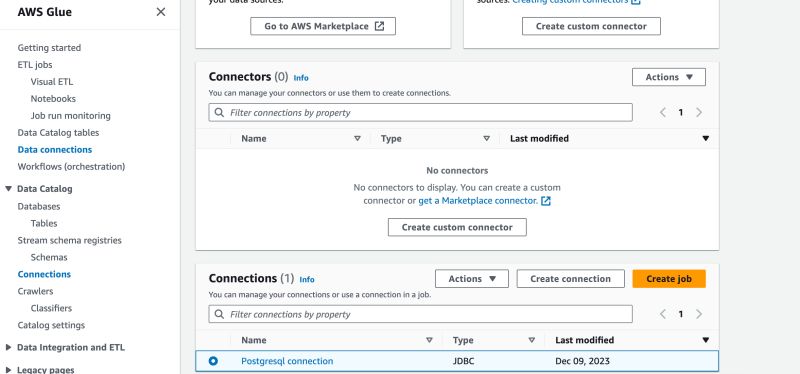The width and height of the screenshot is (800, 374).
Task: Go to previous page in Connections
Action: click(x=663, y=314)
